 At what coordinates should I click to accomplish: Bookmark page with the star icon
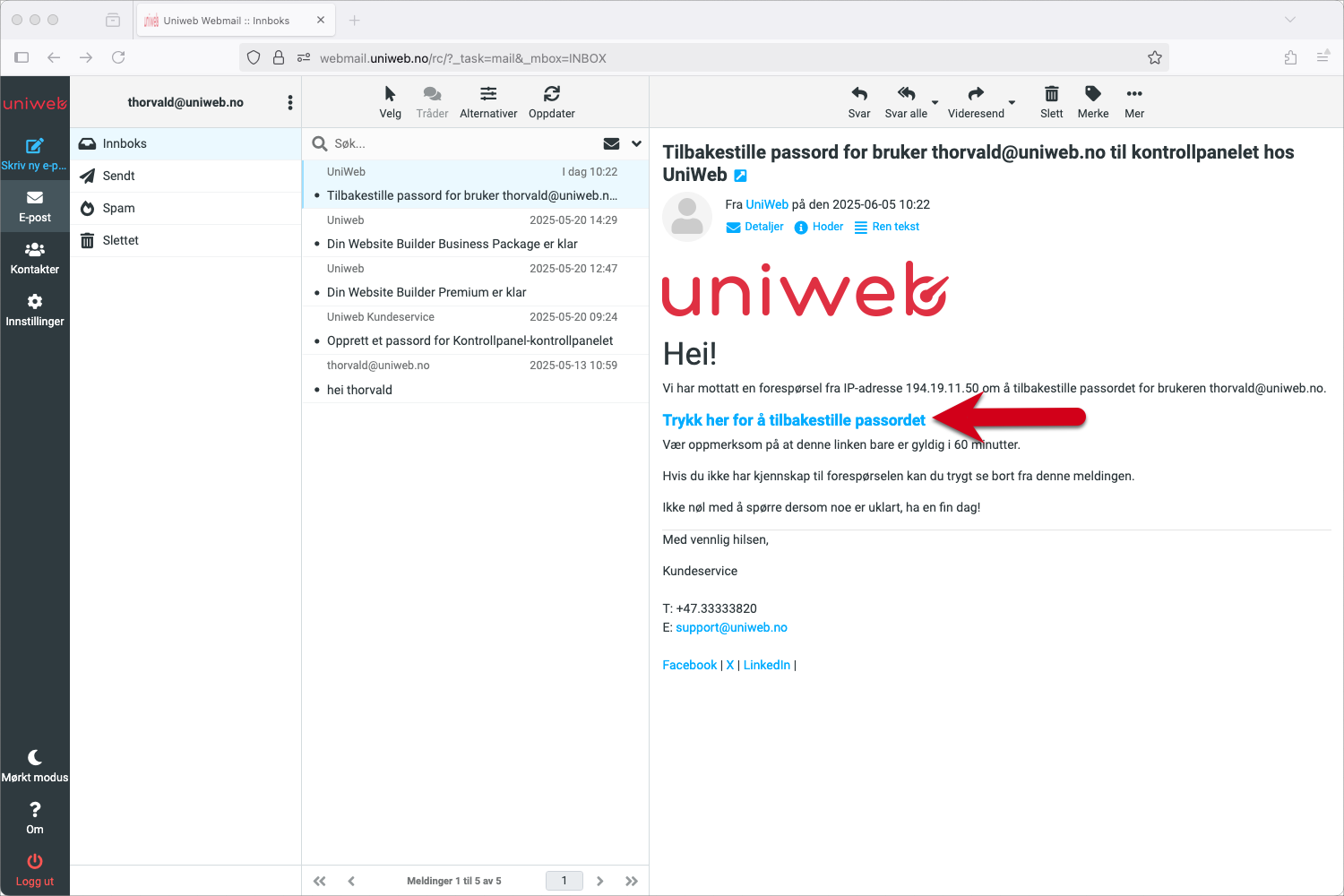click(x=1155, y=57)
